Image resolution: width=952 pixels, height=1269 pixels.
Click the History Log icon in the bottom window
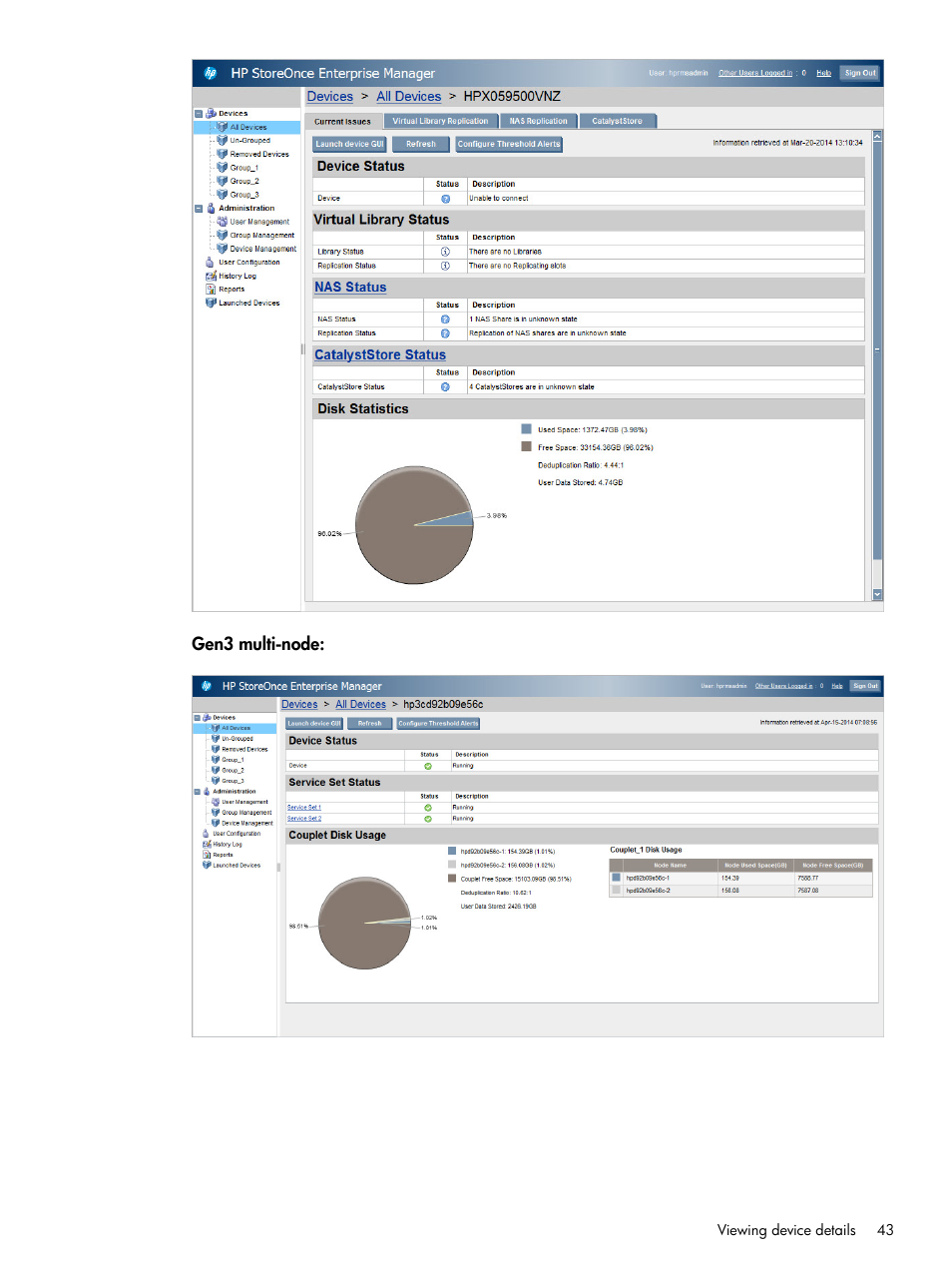207,844
